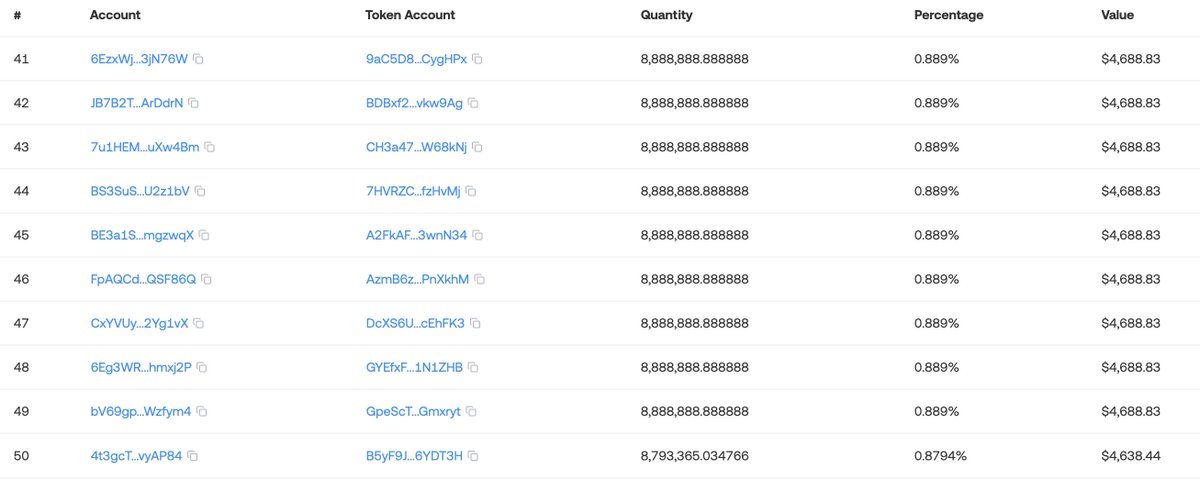Copy account address 7u1HEM...uXw4Bm
The height and width of the screenshot is (480, 1200).
209,147
